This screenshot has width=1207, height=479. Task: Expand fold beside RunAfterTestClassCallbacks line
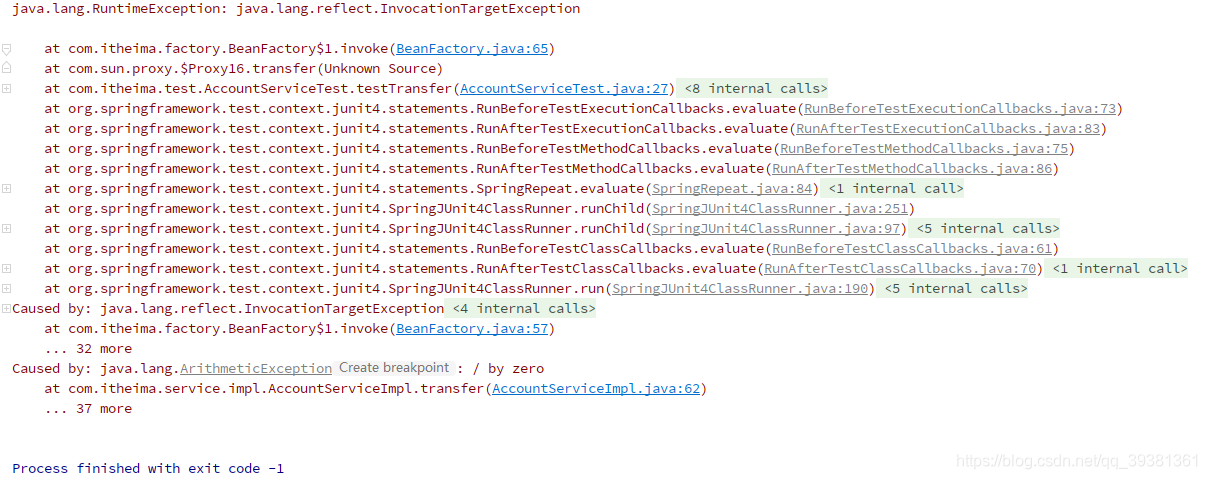click(x=7, y=268)
